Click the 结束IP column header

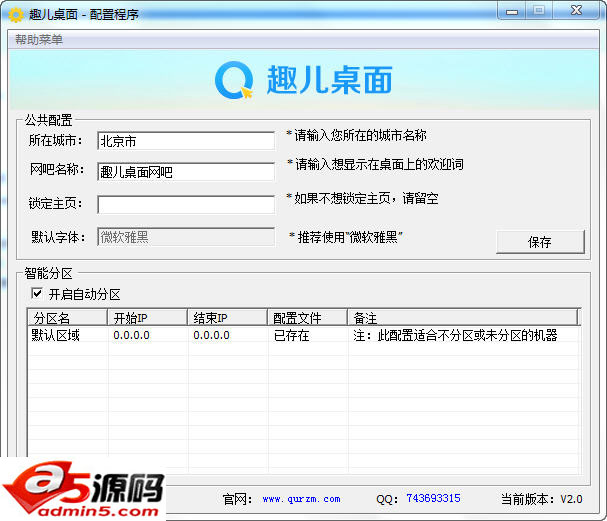[227, 318]
